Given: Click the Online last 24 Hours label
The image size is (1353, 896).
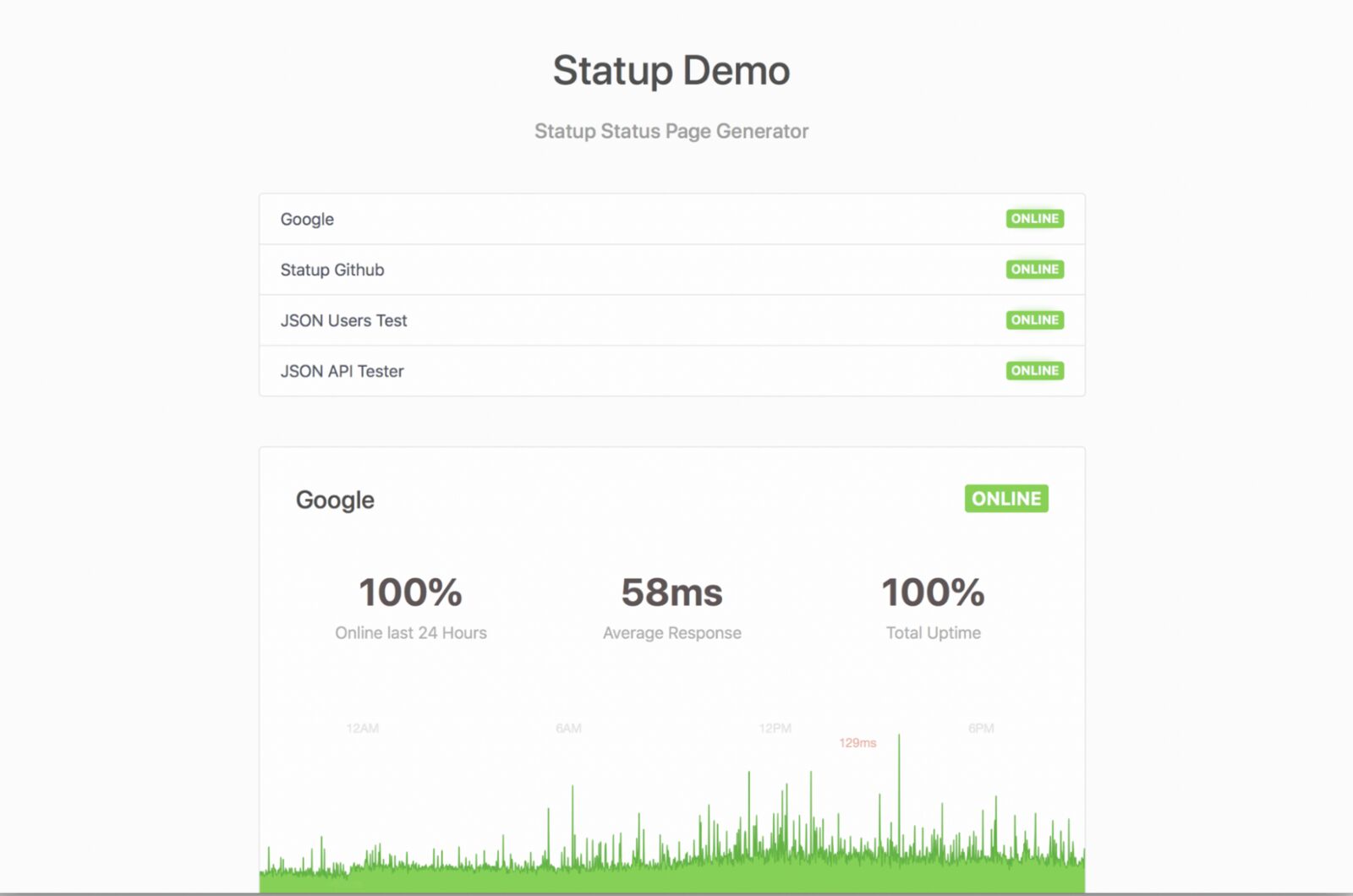Looking at the screenshot, I should pyautogui.click(x=411, y=633).
